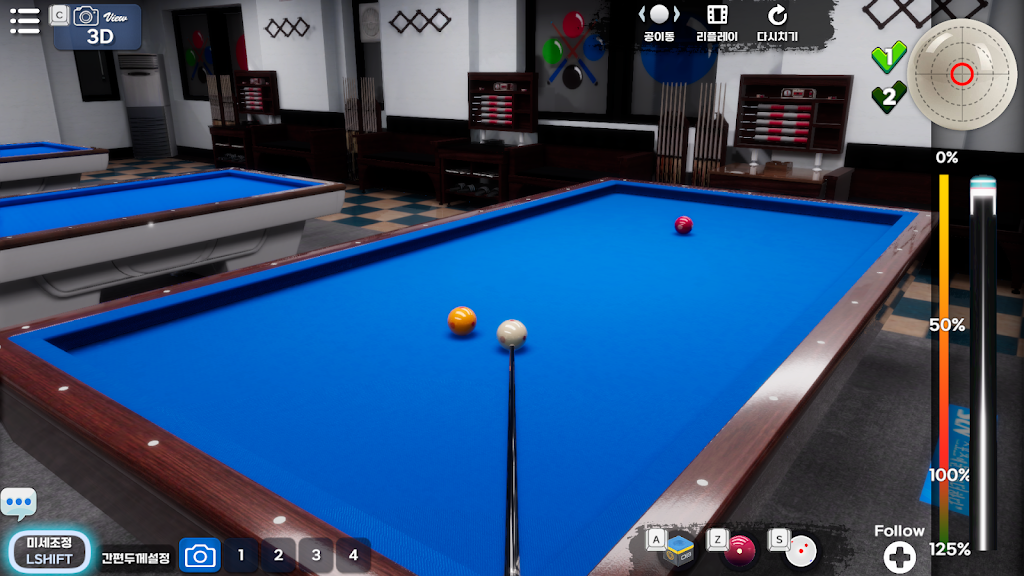Select camera preset 2
Screen dimensions: 1024x576
[x=278, y=556]
